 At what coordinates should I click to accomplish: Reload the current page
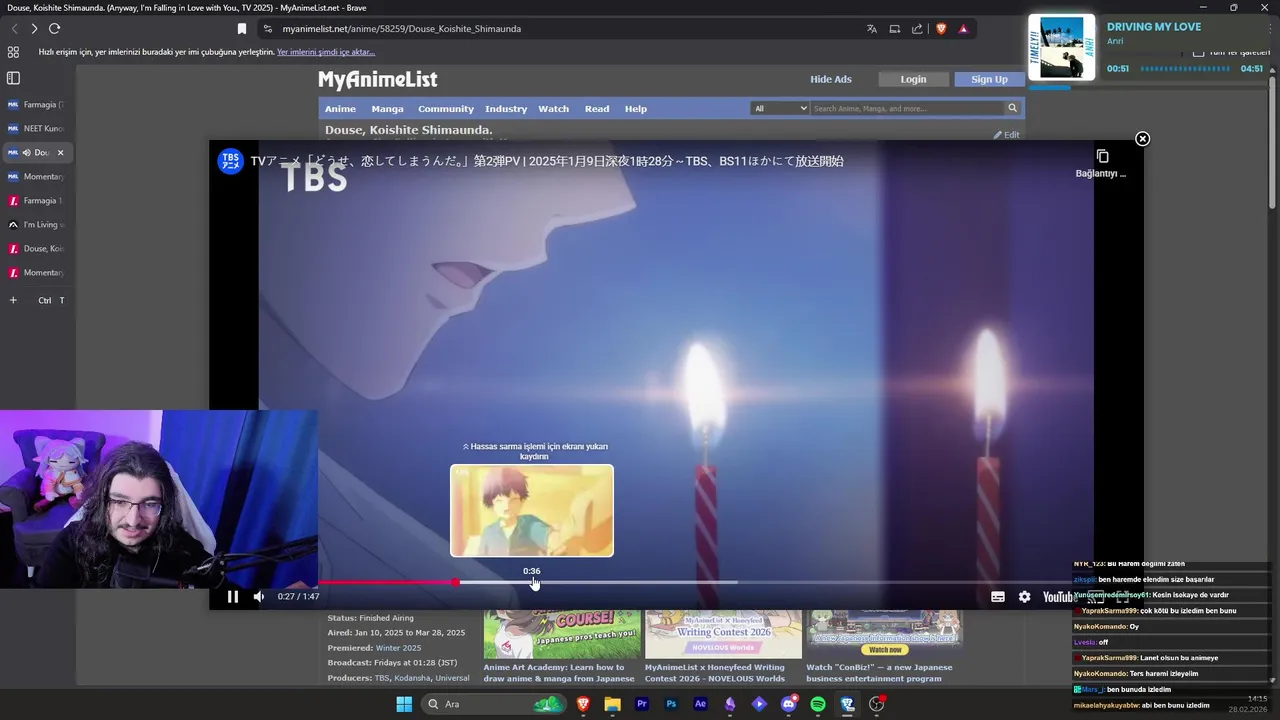[55, 29]
